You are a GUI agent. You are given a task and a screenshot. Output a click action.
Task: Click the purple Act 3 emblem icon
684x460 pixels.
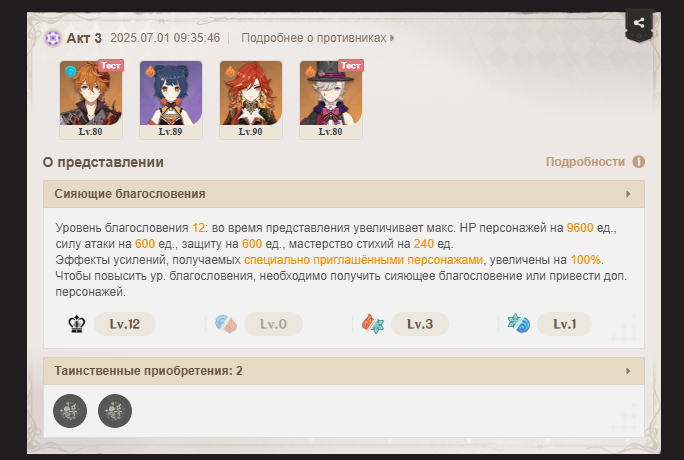pos(53,38)
